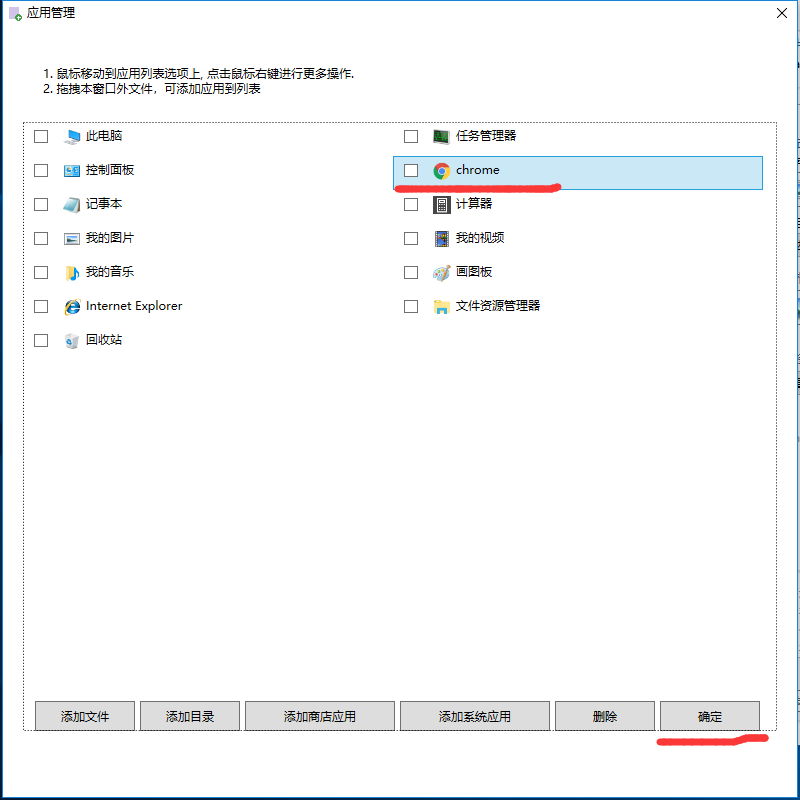Select the 任务管理器 task manager icon
The width and height of the screenshot is (800, 800).
click(x=442, y=136)
